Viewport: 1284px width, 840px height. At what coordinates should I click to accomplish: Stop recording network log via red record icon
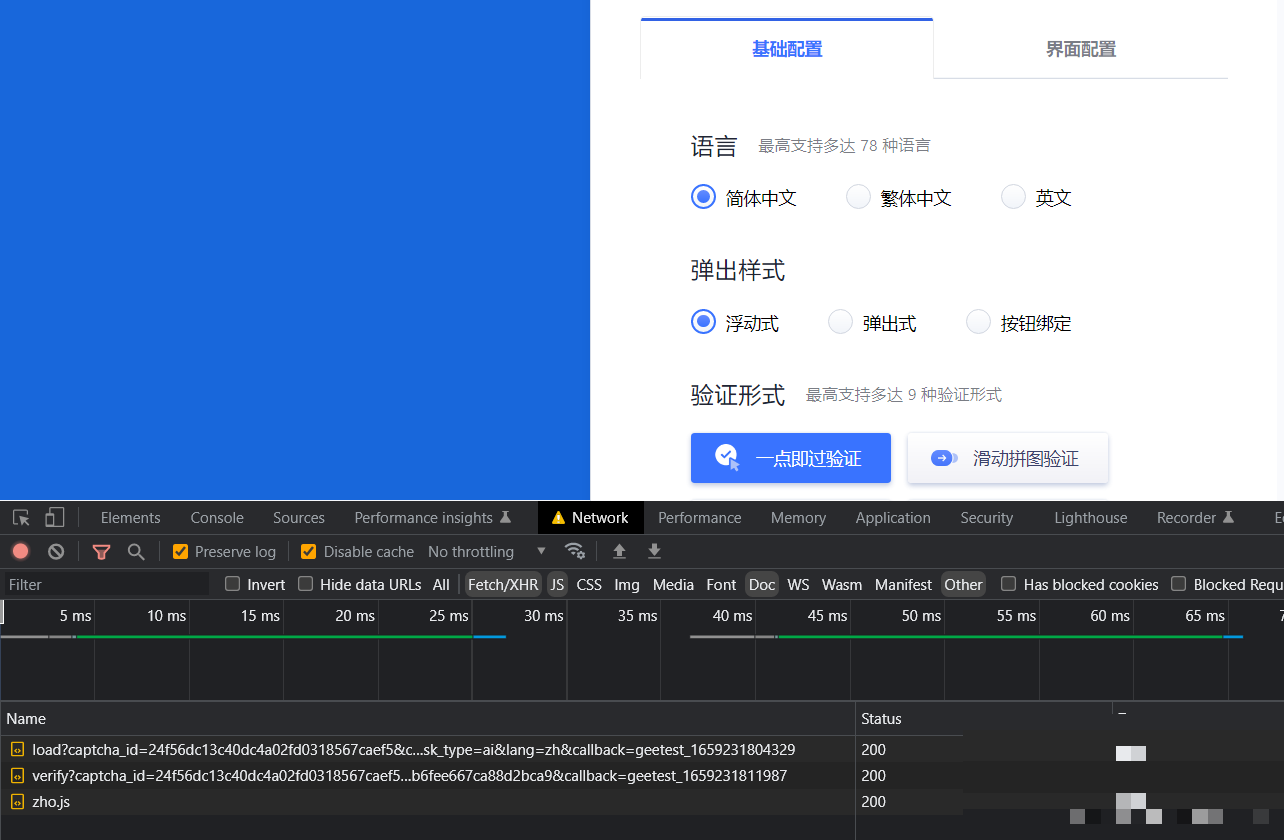click(20, 551)
